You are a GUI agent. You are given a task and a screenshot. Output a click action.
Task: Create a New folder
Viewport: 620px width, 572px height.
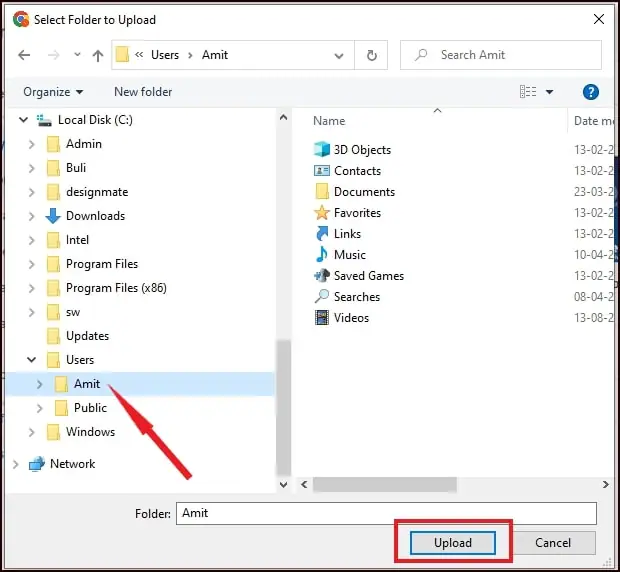click(x=143, y=92)
